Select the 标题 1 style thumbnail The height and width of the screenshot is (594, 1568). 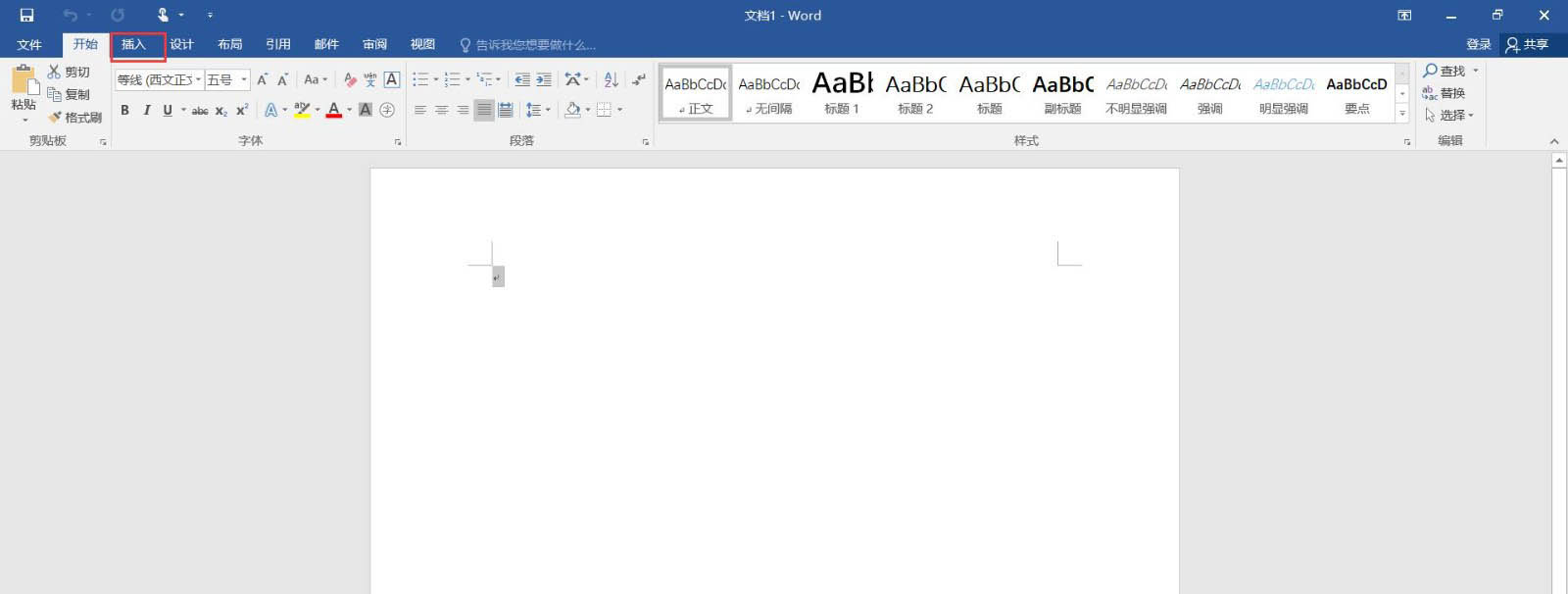tap(842, 93)
